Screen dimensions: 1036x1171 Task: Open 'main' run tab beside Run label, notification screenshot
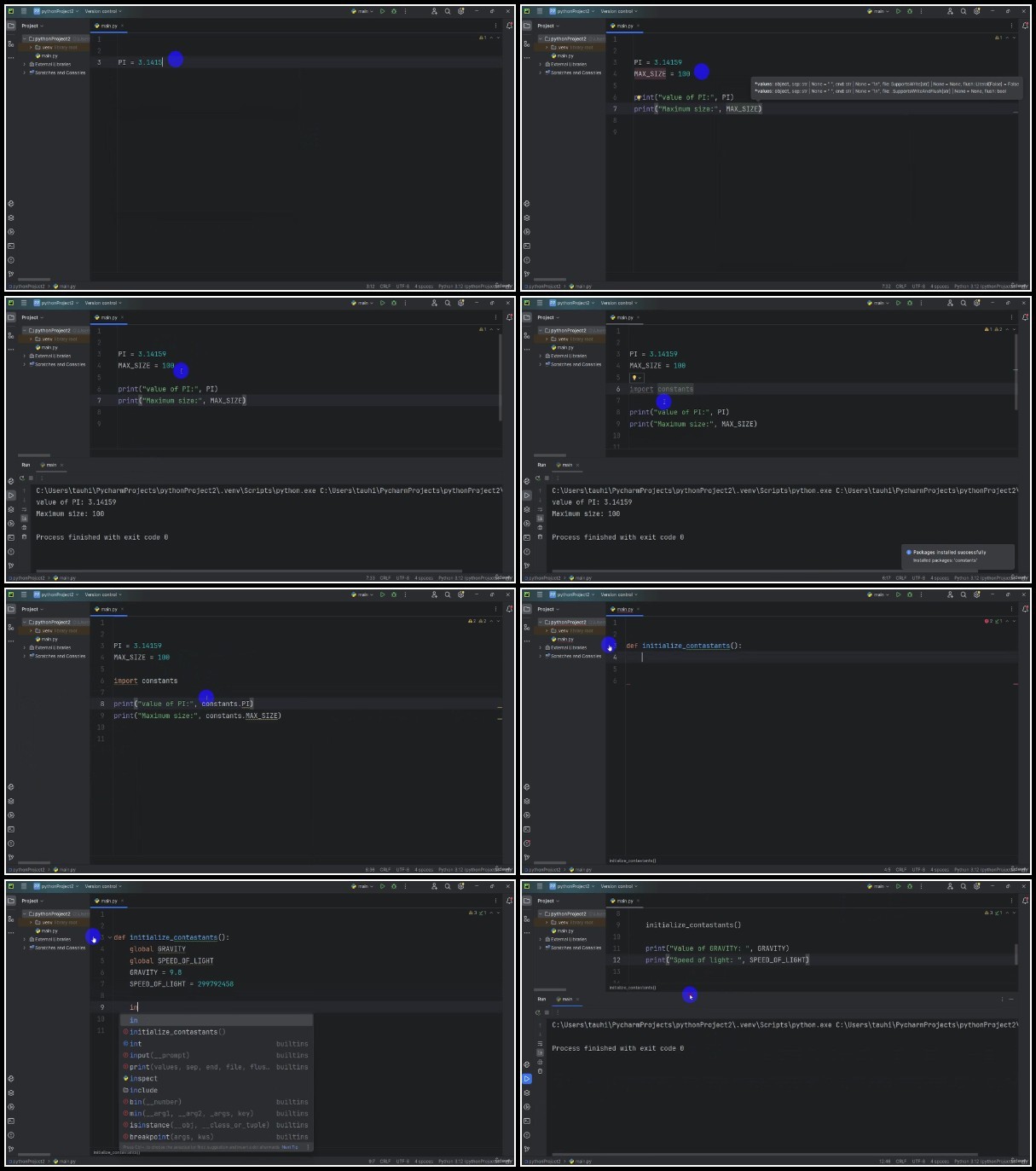tap(567, 465)
